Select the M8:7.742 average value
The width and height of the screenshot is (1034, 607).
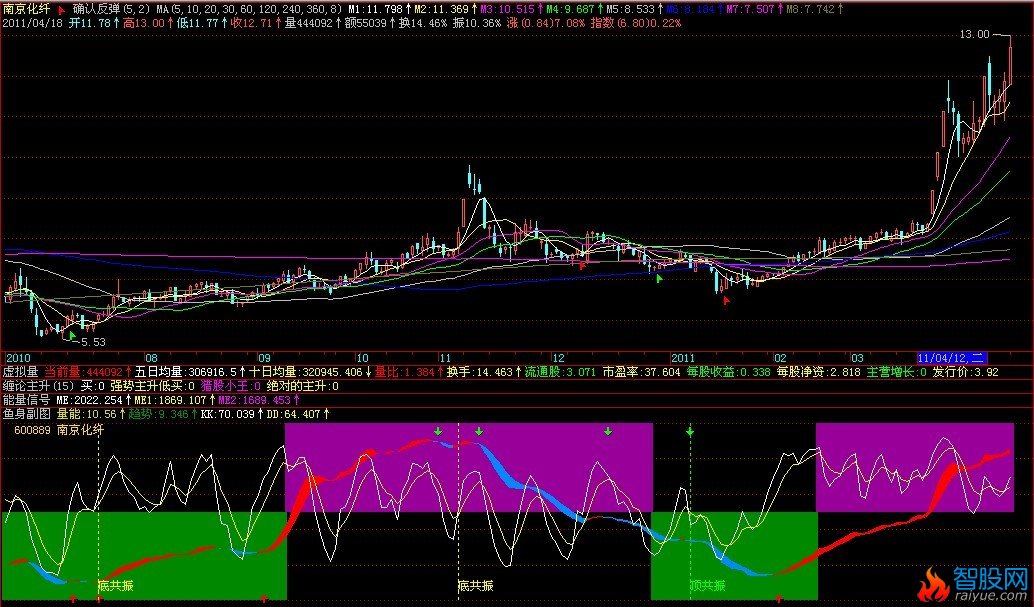(x=810, y=9)
